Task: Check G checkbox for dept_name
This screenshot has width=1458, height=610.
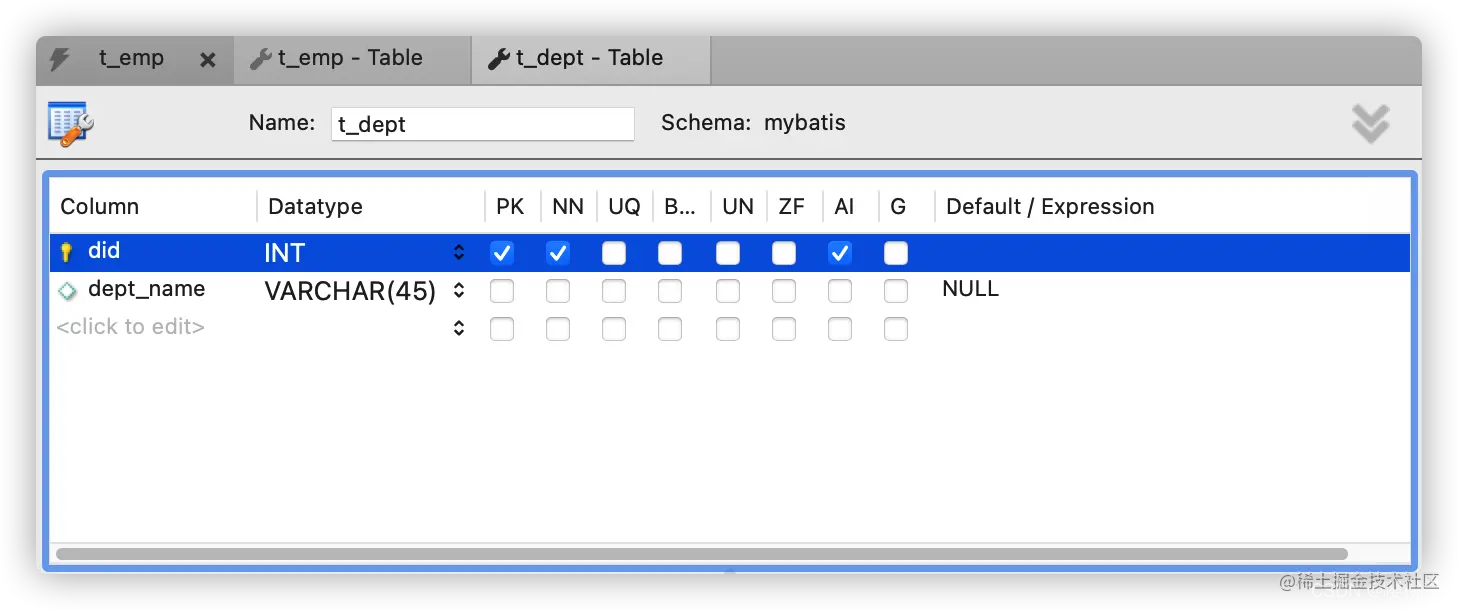Action: 896,291
